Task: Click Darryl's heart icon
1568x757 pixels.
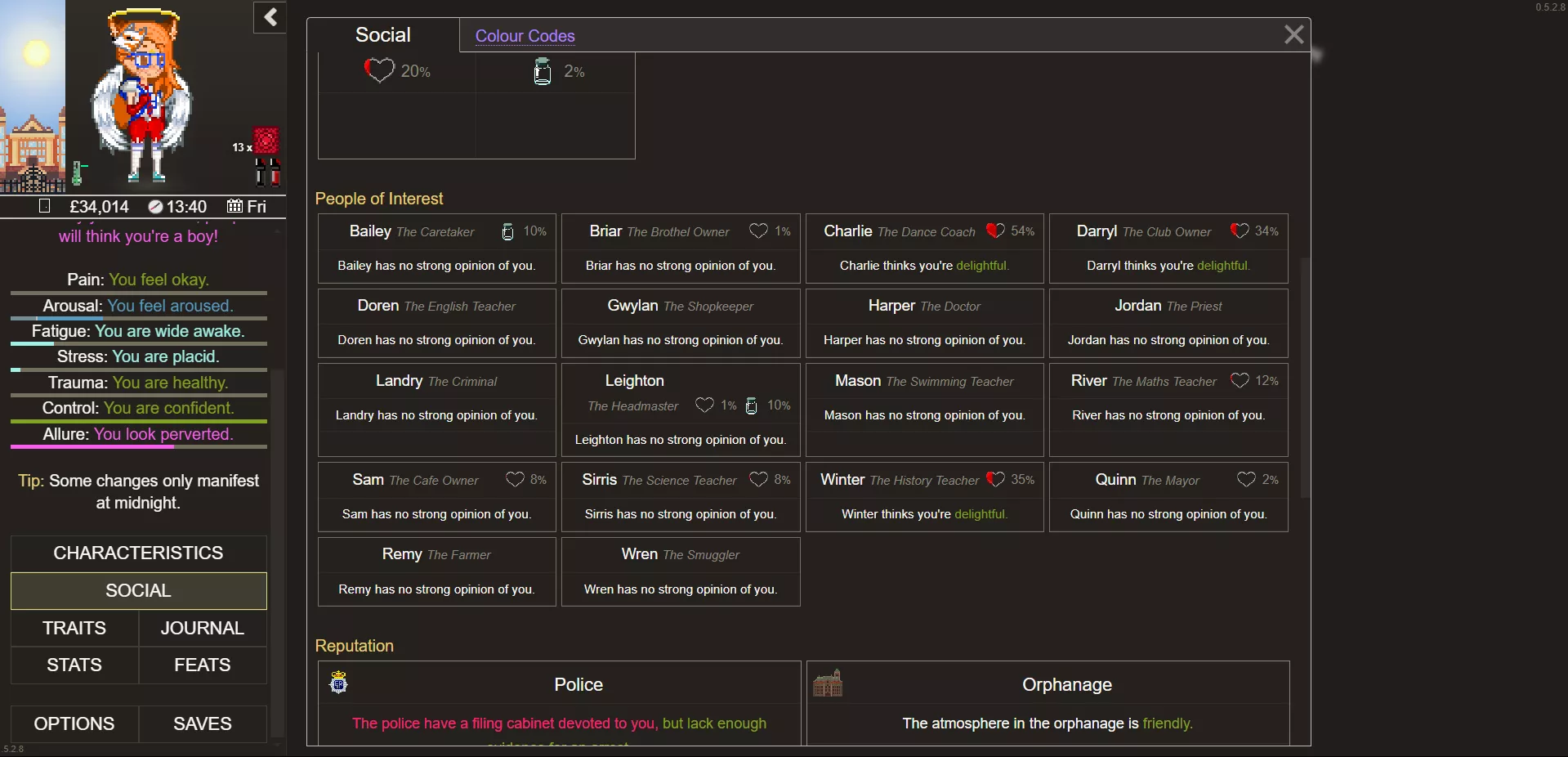Action: pyautogui.click(x=1239, y=231)
